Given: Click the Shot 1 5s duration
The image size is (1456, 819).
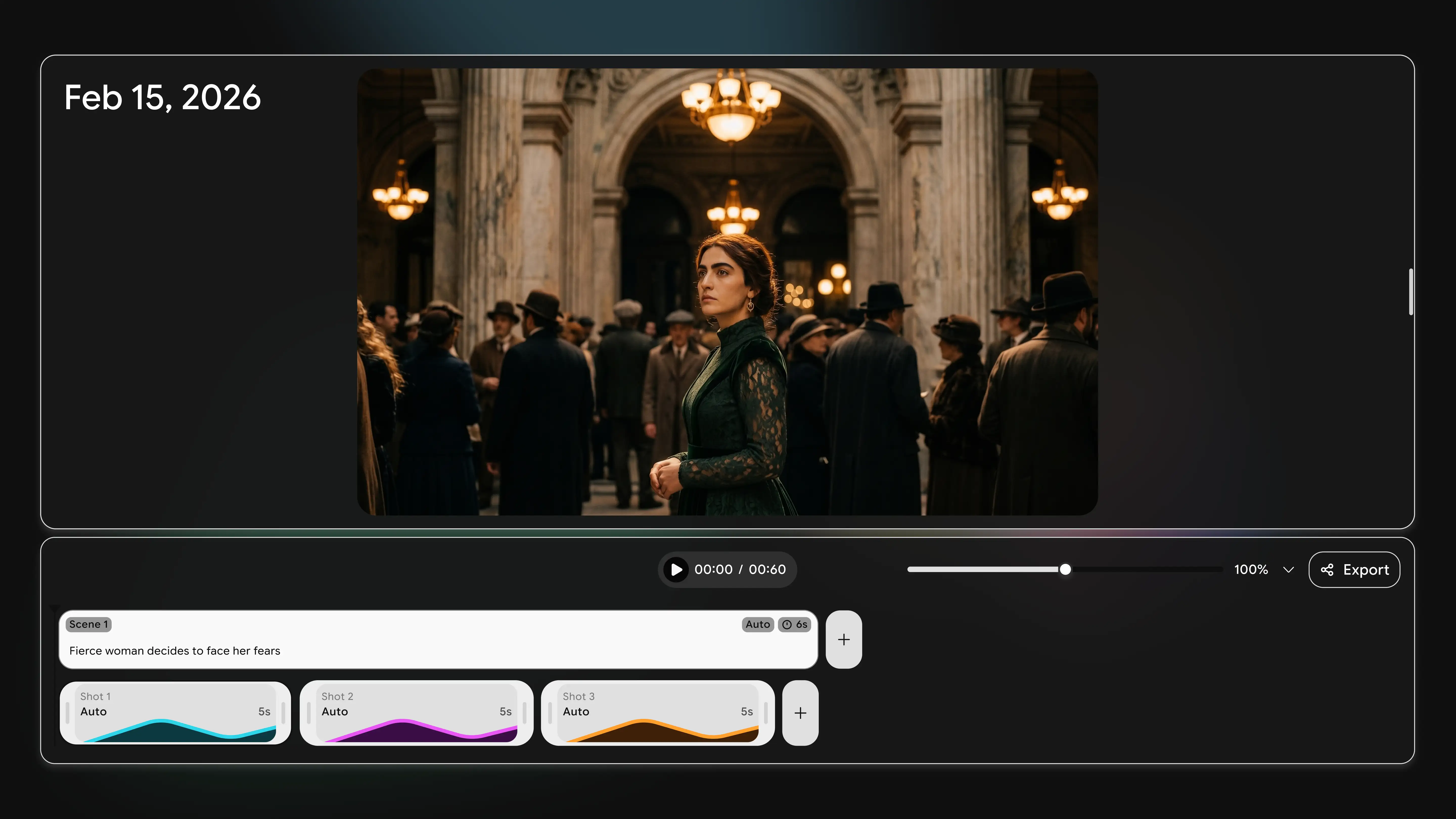Looking at the screenshot, I should pos(264,712).
